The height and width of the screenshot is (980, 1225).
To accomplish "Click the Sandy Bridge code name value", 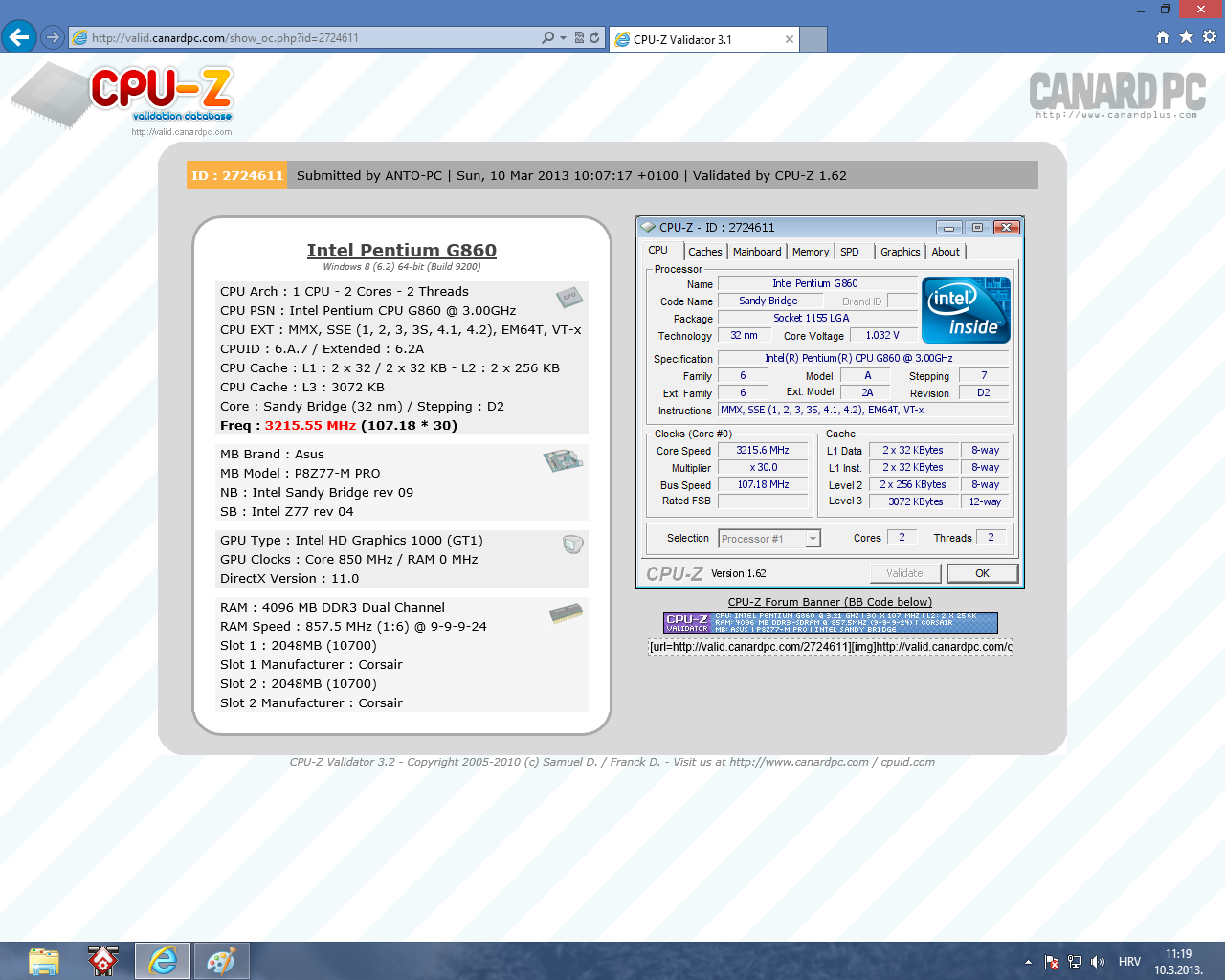I will coord(768,301).
